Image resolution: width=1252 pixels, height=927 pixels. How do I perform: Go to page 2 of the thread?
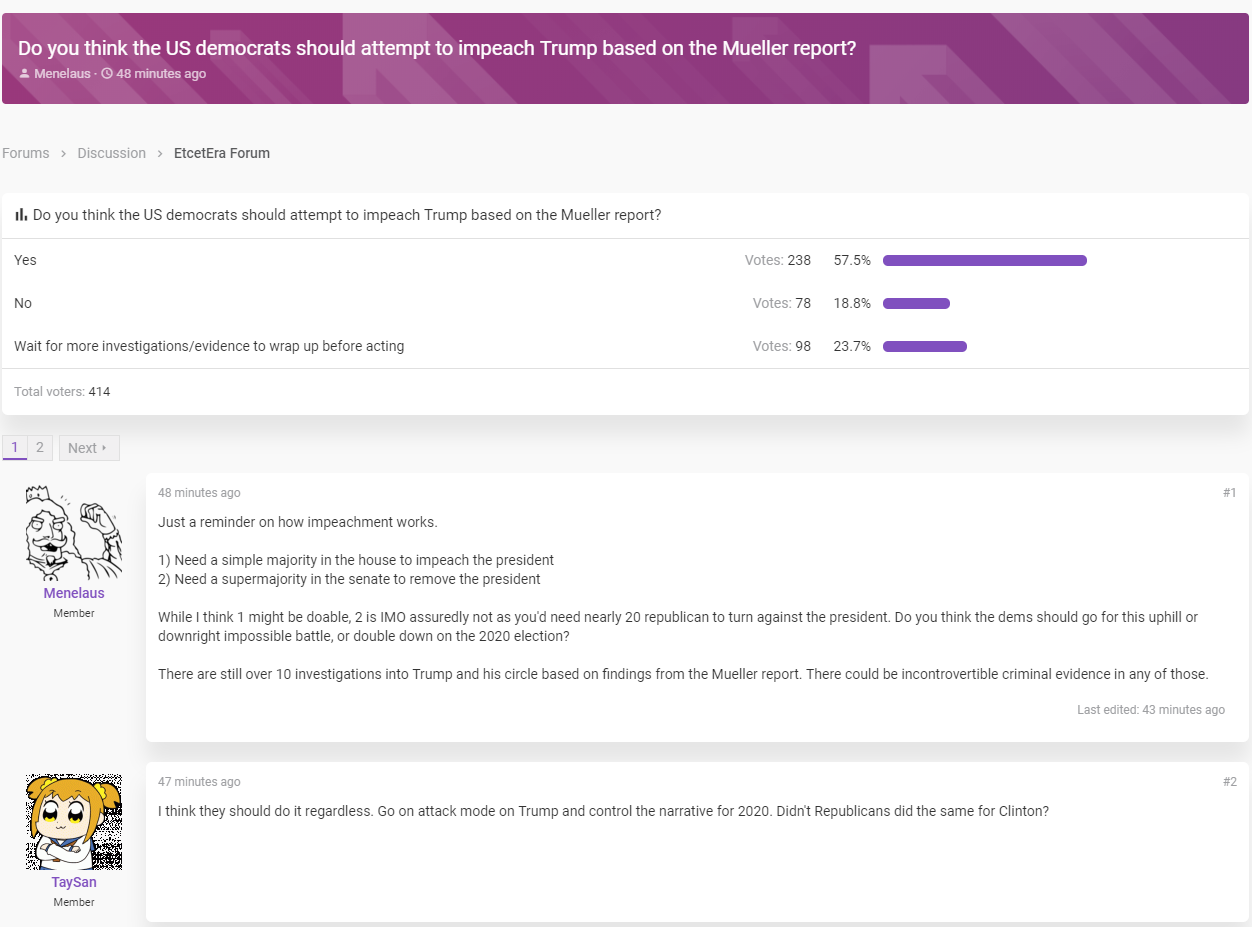click(x=40, y=448)
